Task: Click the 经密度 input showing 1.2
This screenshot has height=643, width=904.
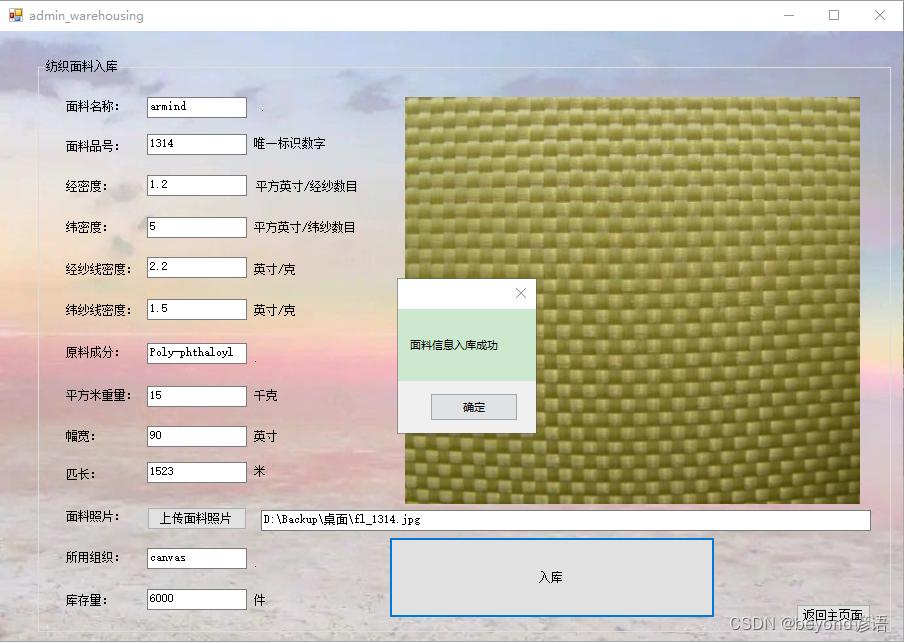Action: click(x=196, y=185)
